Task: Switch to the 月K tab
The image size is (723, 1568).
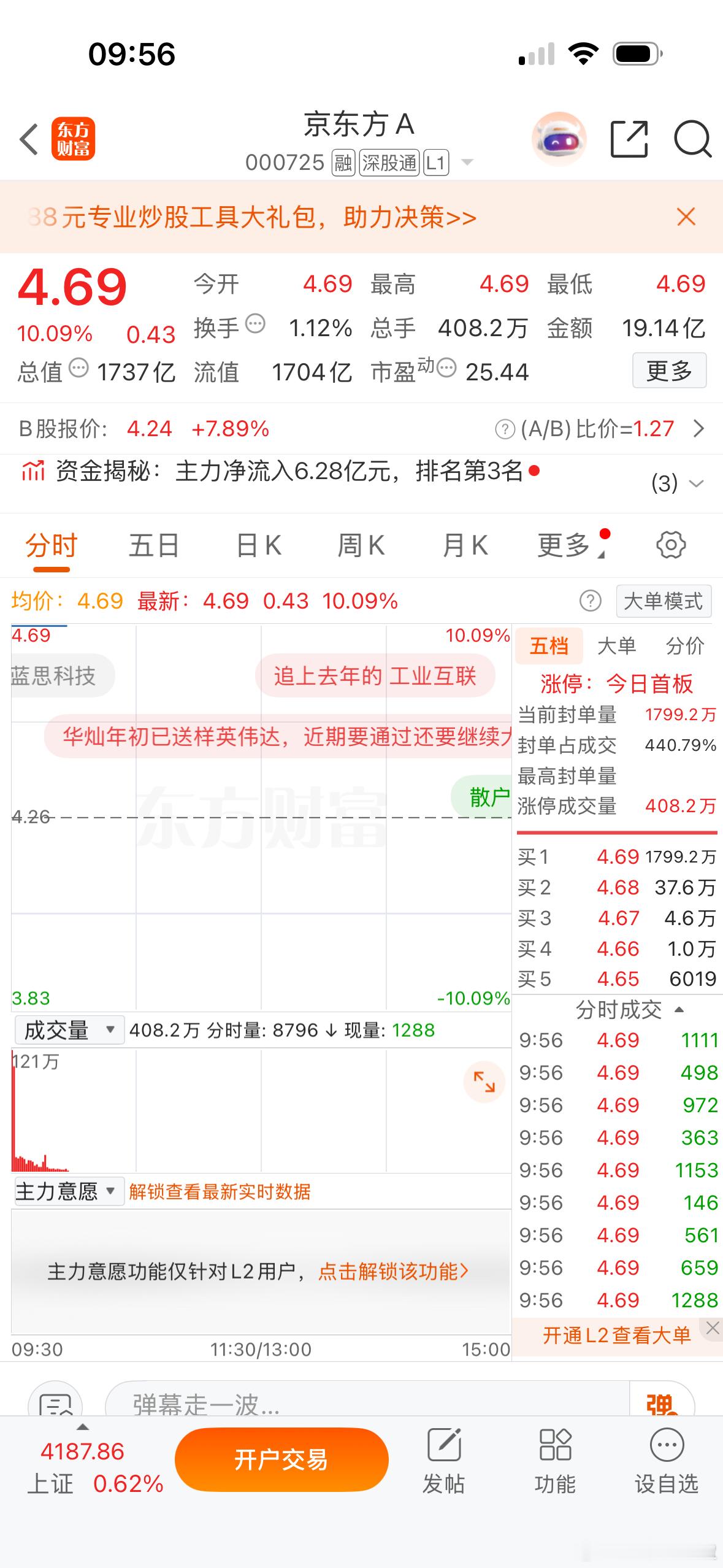Action: [465, 545]
